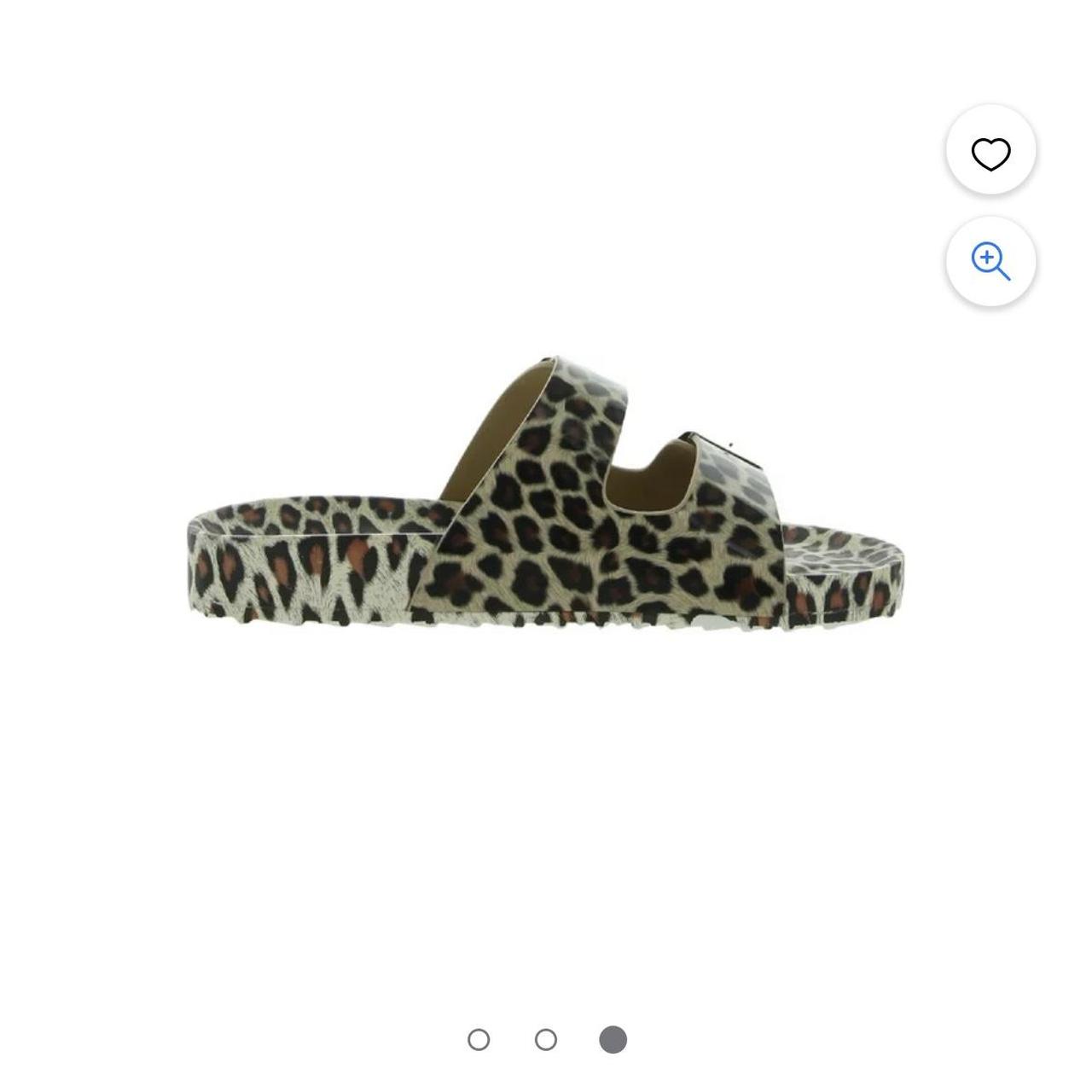Add sandal to wishlist via heart button
The height and width of the screenshot is (1092, 1092).
click(990, 154)
